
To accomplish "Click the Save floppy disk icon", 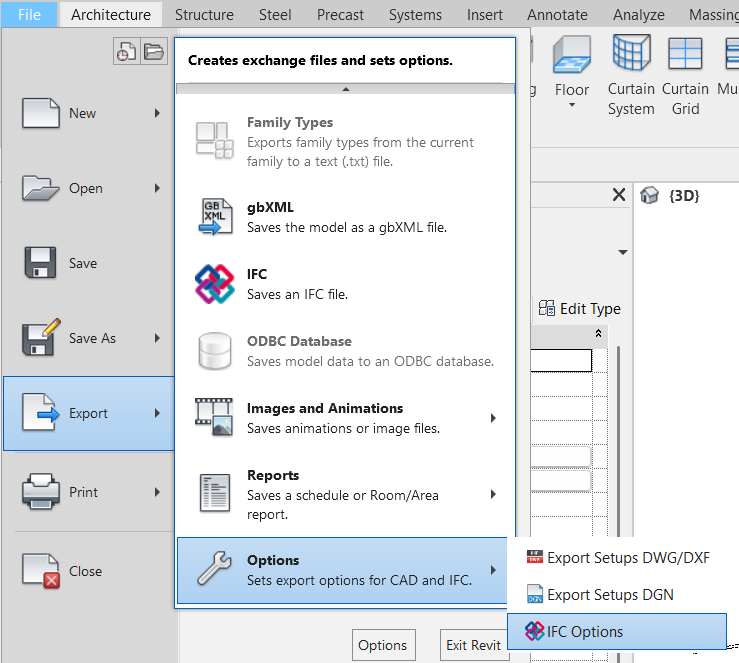I will point(41,262).
